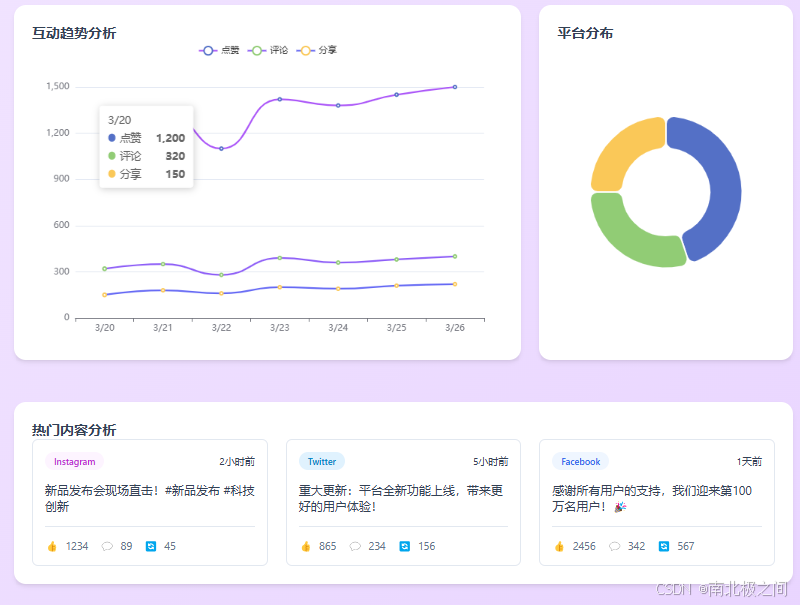Toggle the 点赞 series in chart legend
This screenshot has width=800, height=605.
(218, 50)
